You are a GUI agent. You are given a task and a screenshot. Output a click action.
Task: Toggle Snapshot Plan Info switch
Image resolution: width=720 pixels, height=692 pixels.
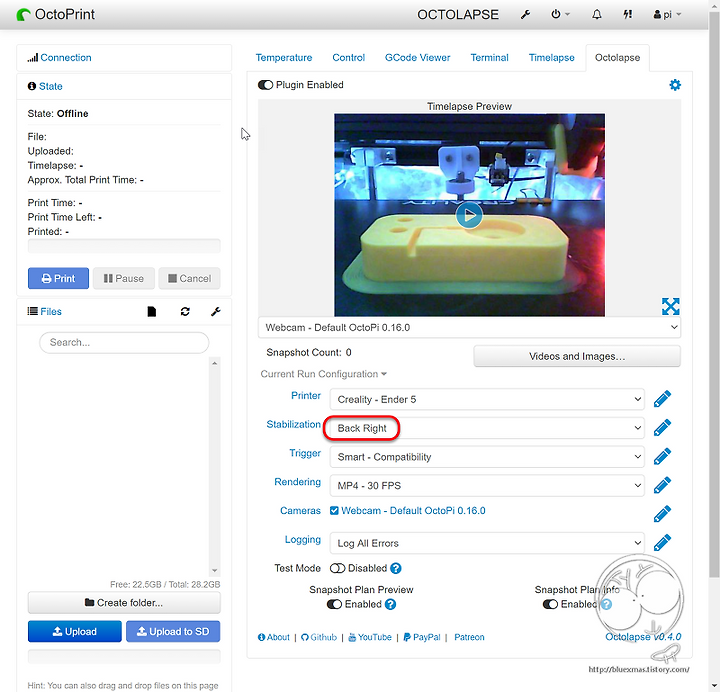pos(550,604)
